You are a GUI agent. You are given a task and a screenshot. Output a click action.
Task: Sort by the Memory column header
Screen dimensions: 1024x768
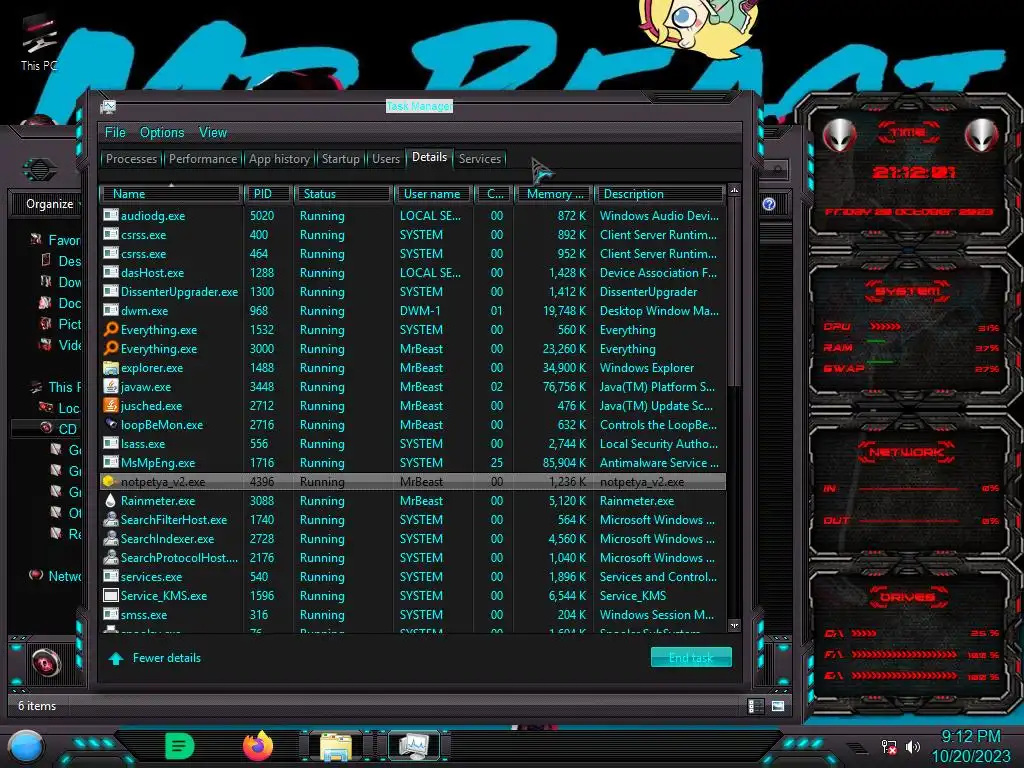pyautogui.click(x=554, y=194)
